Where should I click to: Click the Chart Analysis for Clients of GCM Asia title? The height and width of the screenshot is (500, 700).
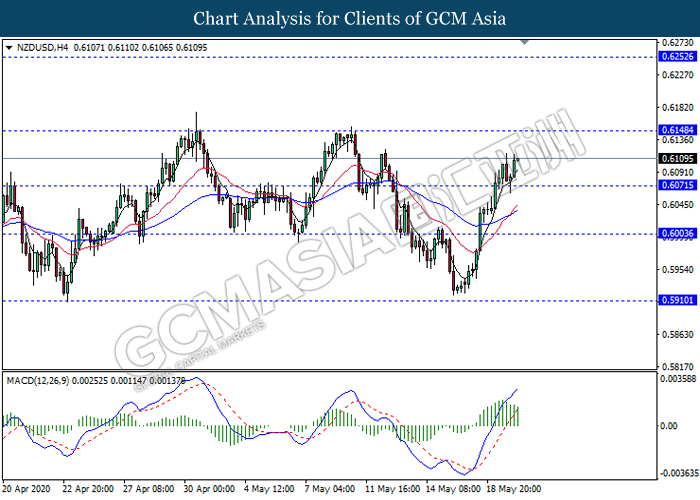click(350, 18)
